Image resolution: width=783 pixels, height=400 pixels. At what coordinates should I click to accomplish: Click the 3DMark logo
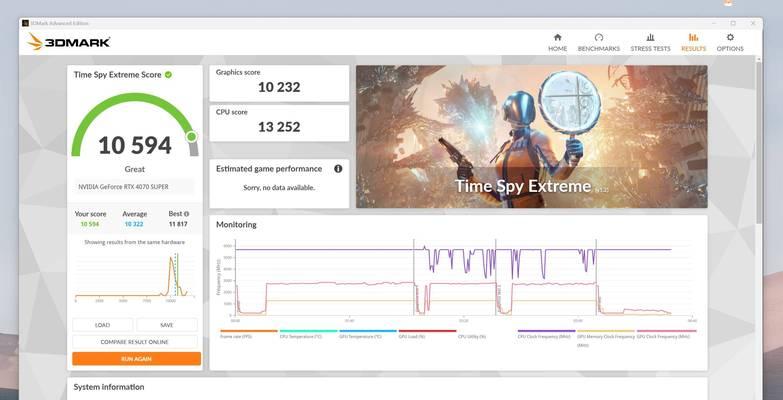point(69,42)
